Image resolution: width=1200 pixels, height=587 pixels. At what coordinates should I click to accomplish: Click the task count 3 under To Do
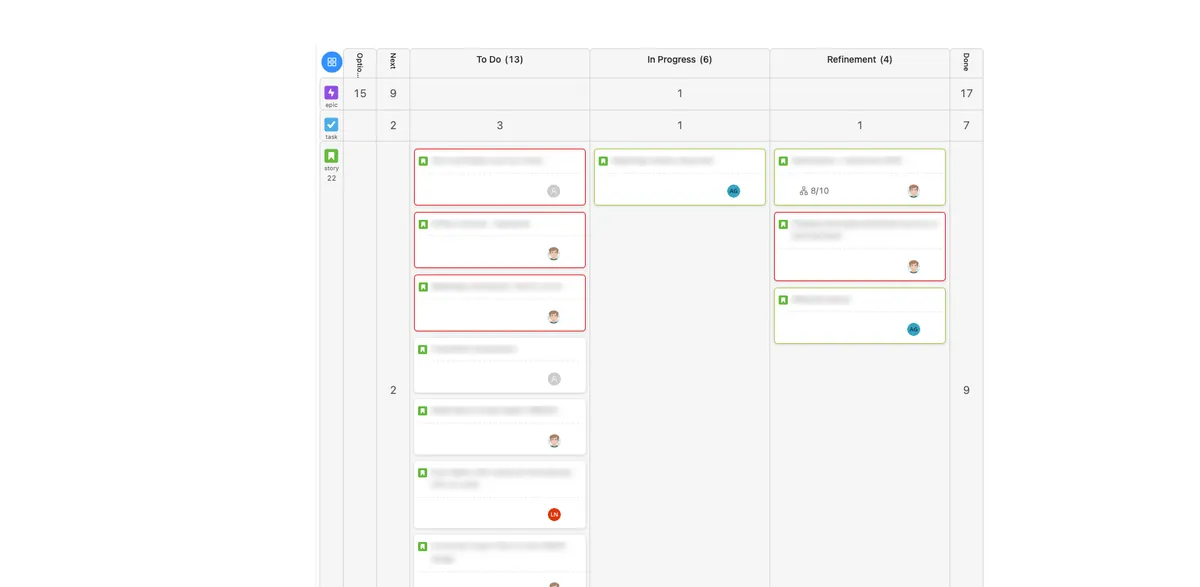(x=500, y=126)
